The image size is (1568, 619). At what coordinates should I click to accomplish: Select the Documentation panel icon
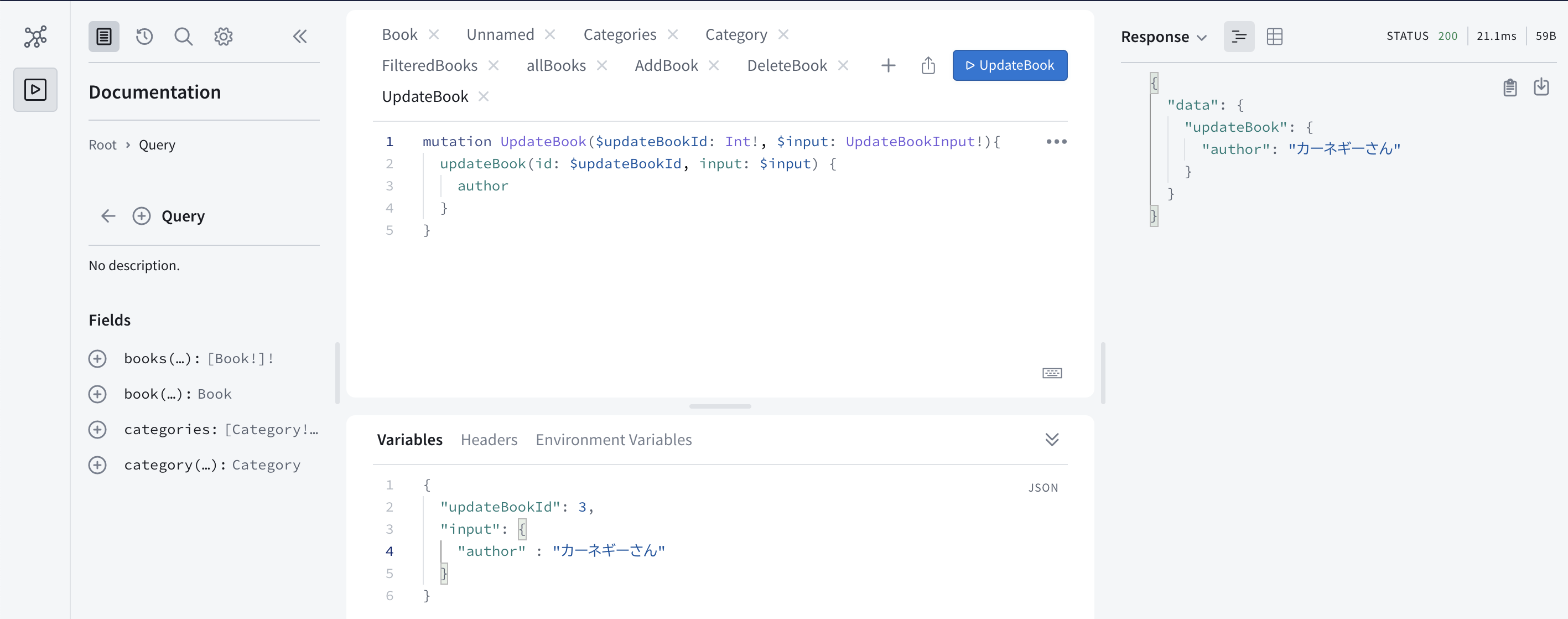pyautogui.click(x=104, y=37)
